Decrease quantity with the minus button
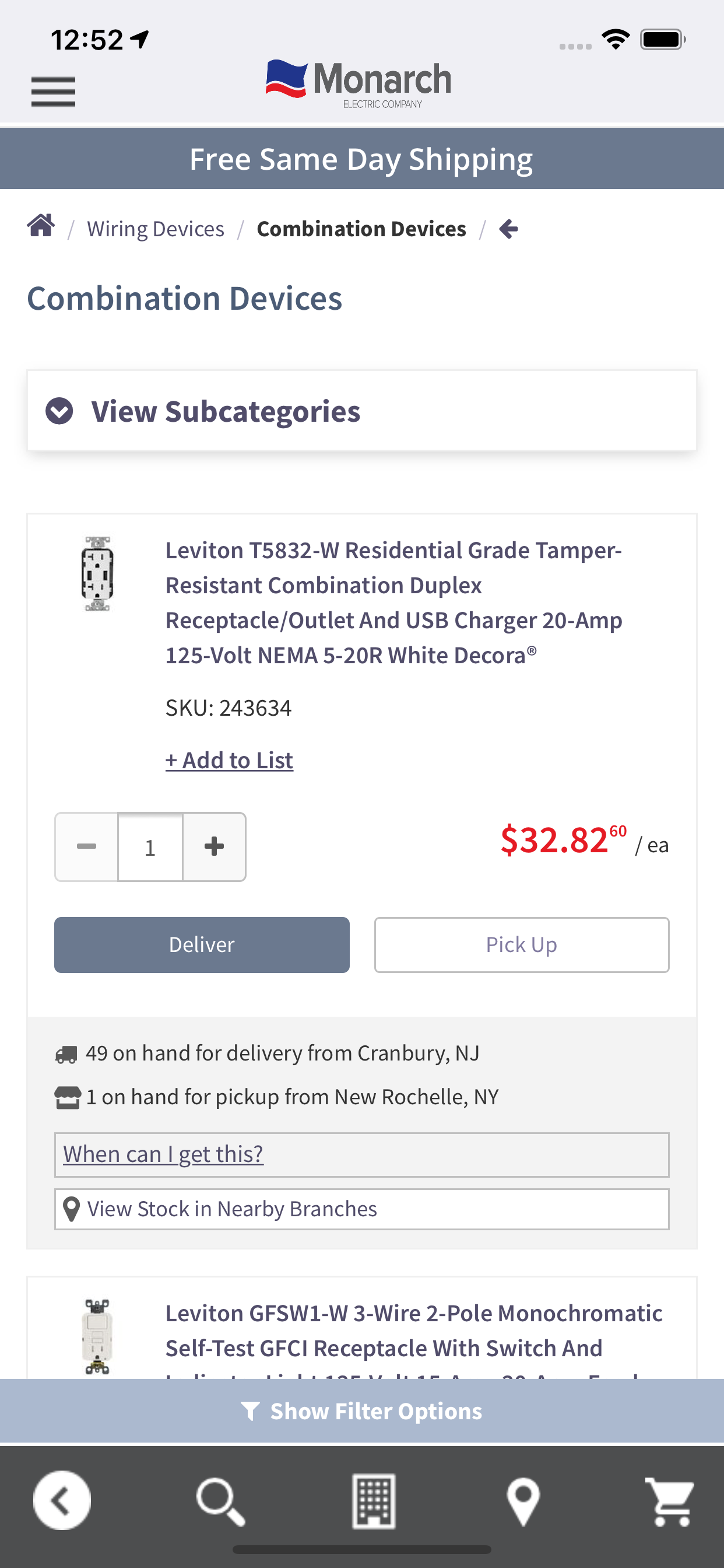Screen dimensions: 724x1568 click(86, 846)
